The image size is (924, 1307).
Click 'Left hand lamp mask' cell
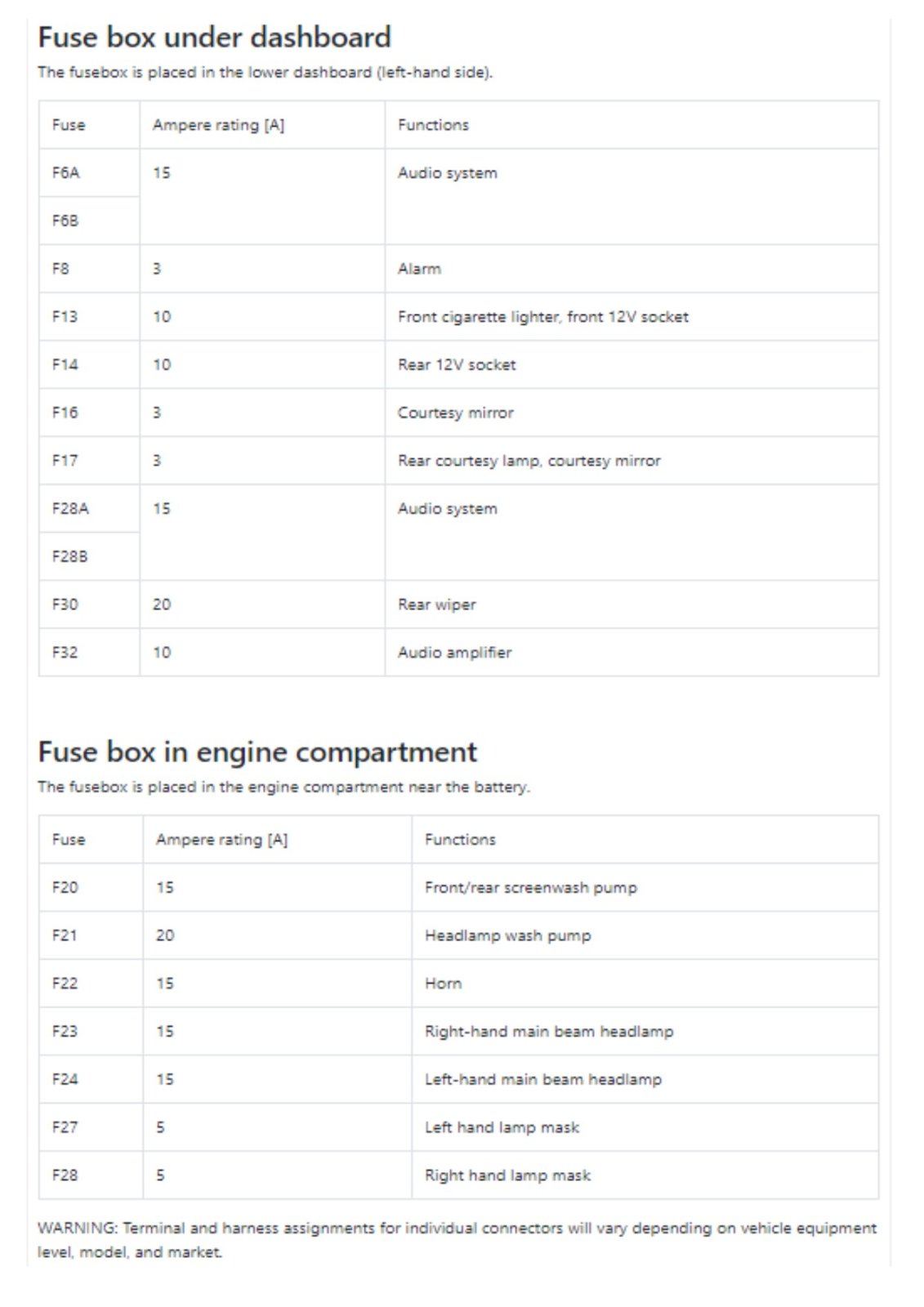(645, 1127)
